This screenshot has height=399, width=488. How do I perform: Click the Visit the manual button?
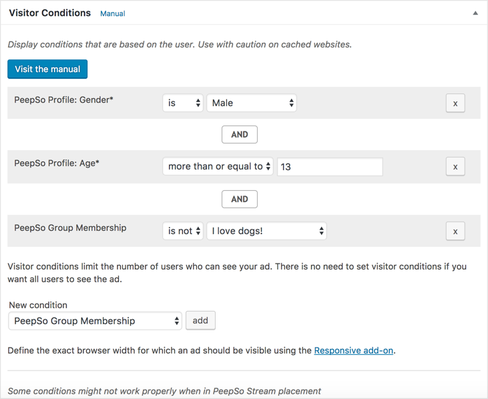click(x=47, y=69)
